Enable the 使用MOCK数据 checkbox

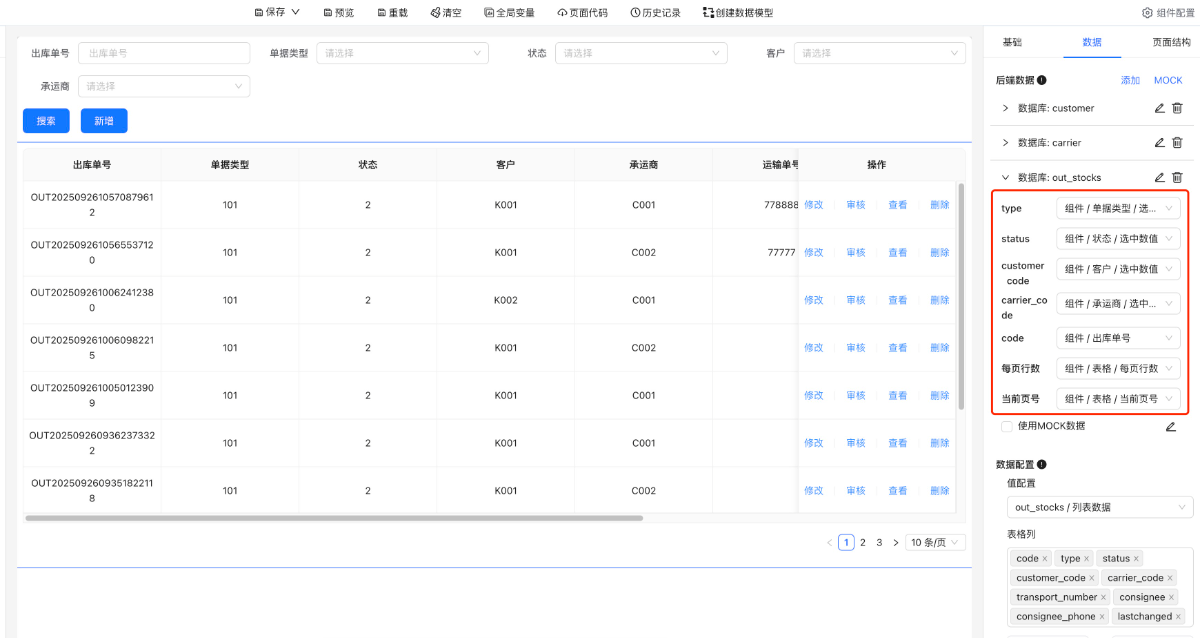click(1007, 427)
